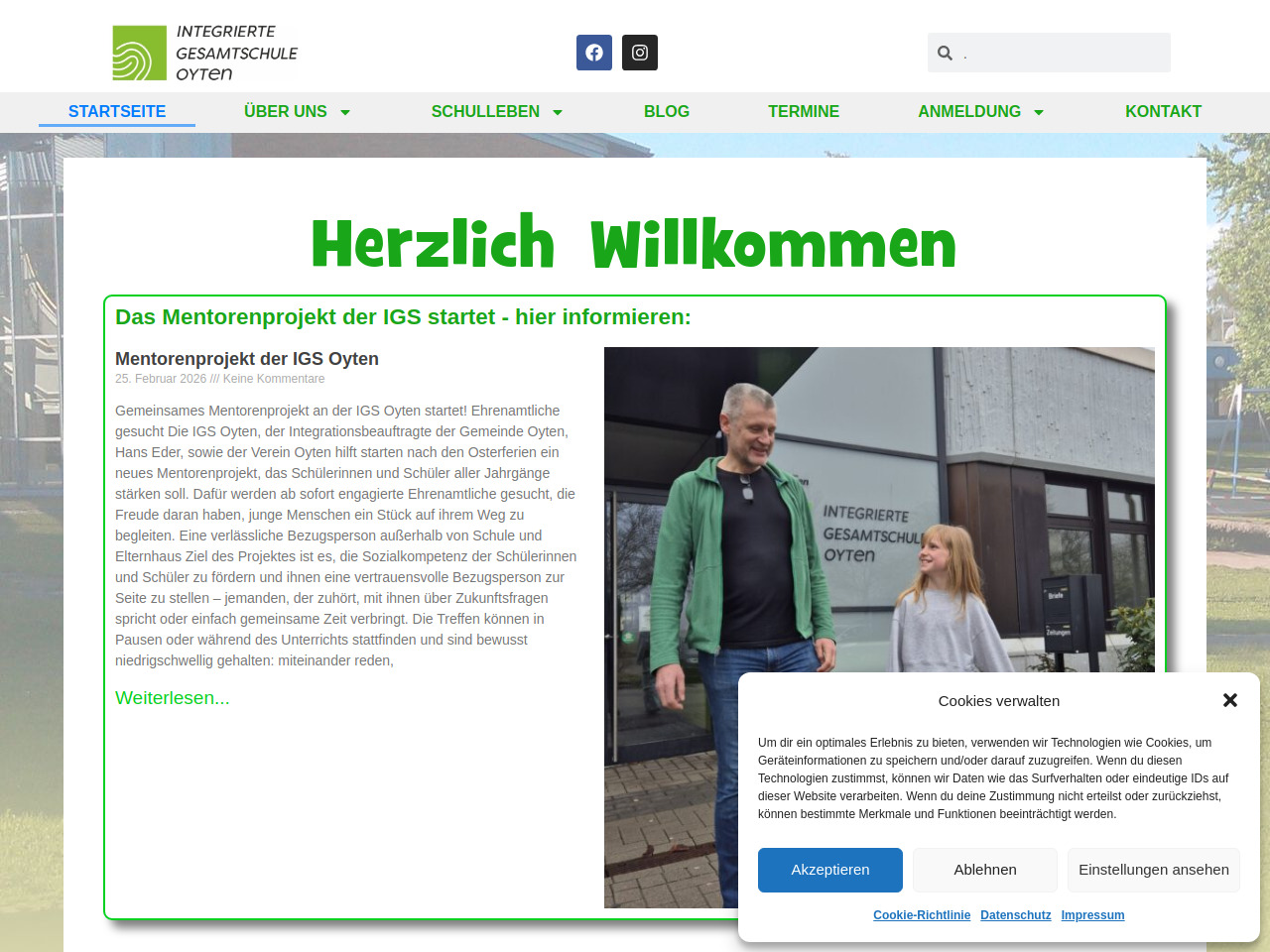Viewport: 1270px width, 952px height.
Task: Go to the Startseite menu item
Action: pos(117,112)
